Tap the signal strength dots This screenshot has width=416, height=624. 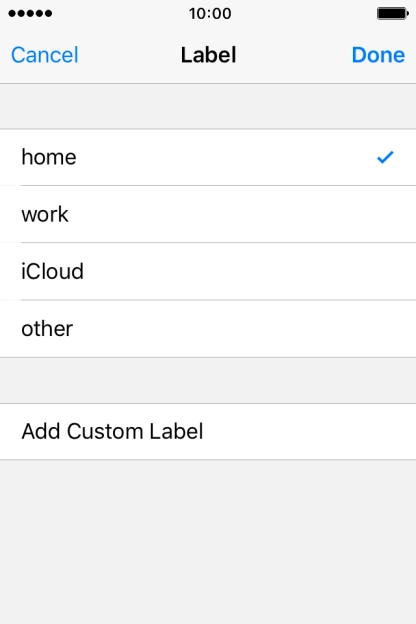click(x=30, y=14)
